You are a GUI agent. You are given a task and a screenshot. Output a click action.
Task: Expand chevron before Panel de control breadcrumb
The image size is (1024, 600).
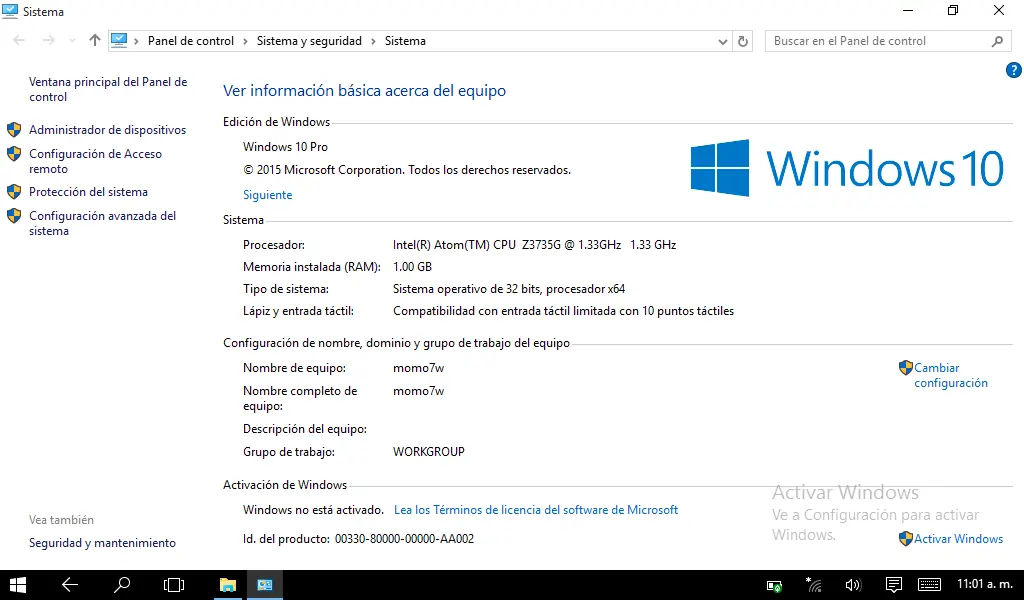tap(136, 41)
